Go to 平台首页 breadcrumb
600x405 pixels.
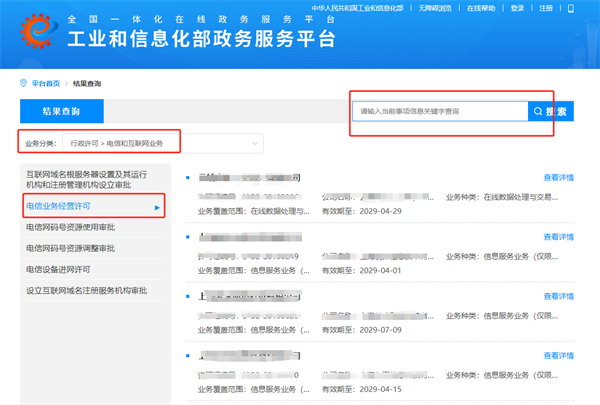46,83
